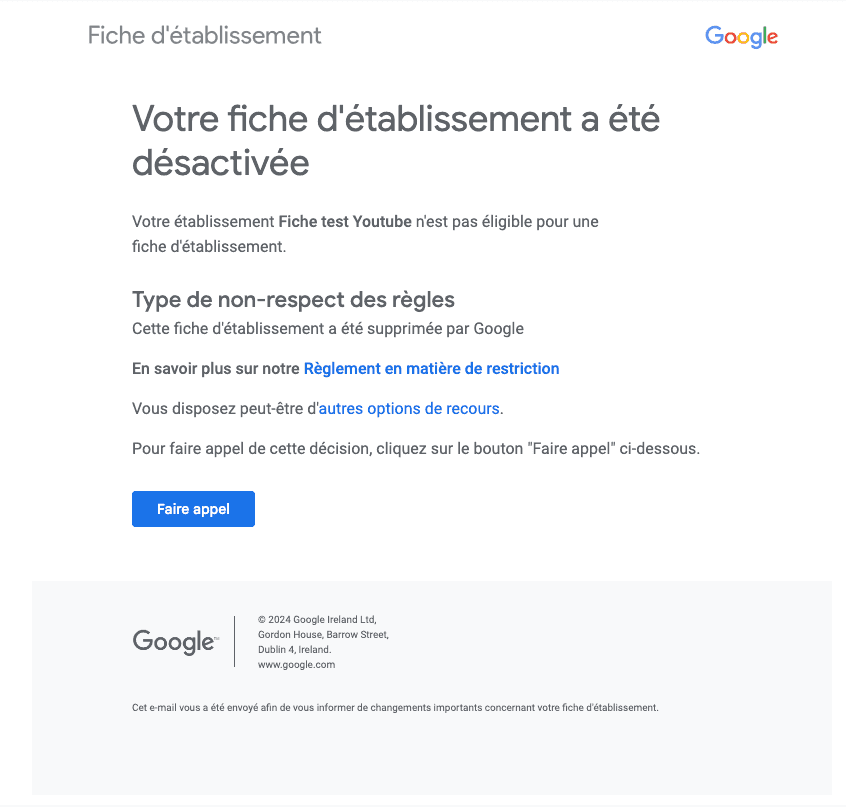Click the bold En savoir plus sur notre text
The height and width of the screenshot is (807, 846).
tap(216, 369)
